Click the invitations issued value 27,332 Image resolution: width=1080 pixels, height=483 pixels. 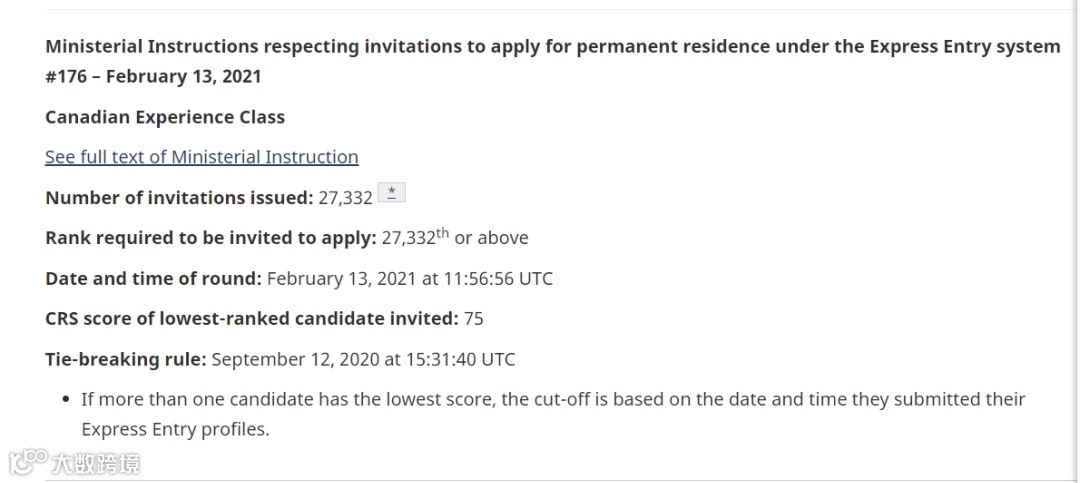pyautogui.click(x=345, y=198)
